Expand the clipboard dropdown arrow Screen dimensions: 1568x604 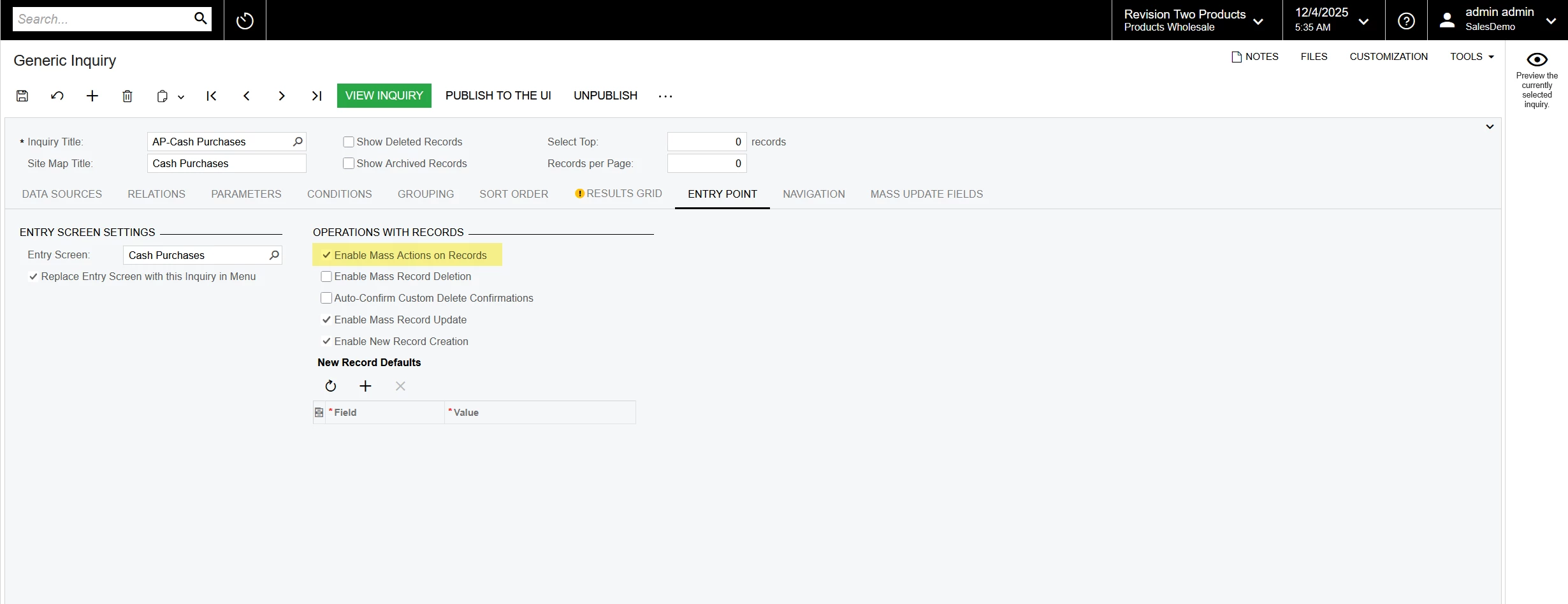coord(181,97)
